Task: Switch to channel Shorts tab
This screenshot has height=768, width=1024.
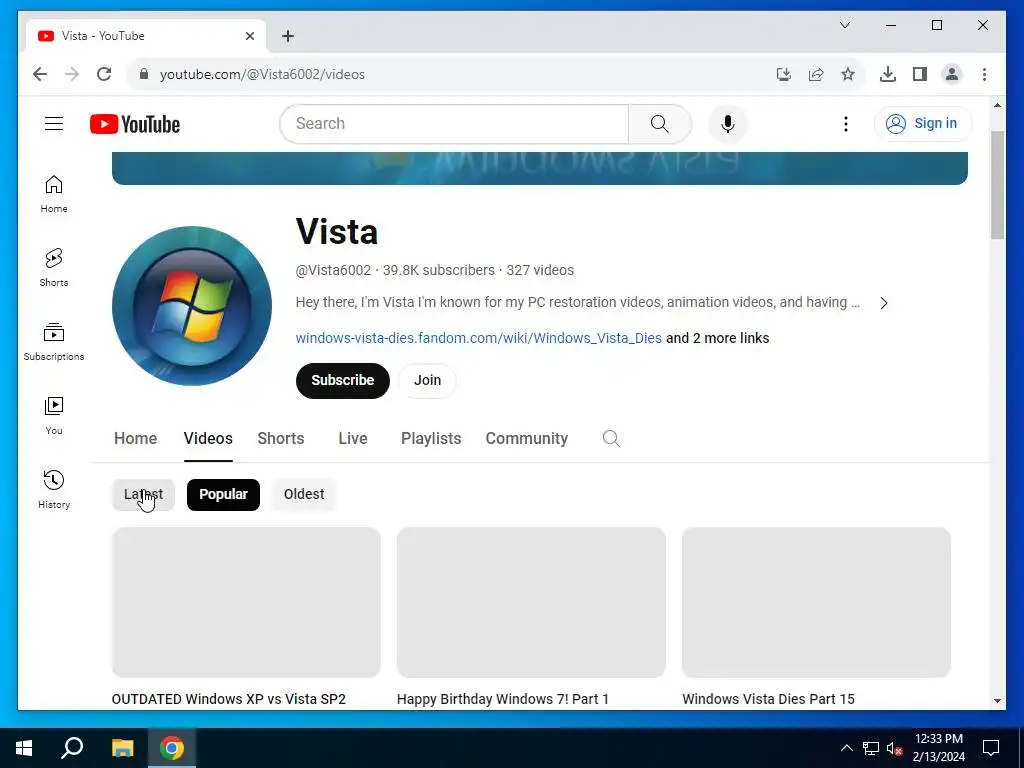Action: [281, 438]
